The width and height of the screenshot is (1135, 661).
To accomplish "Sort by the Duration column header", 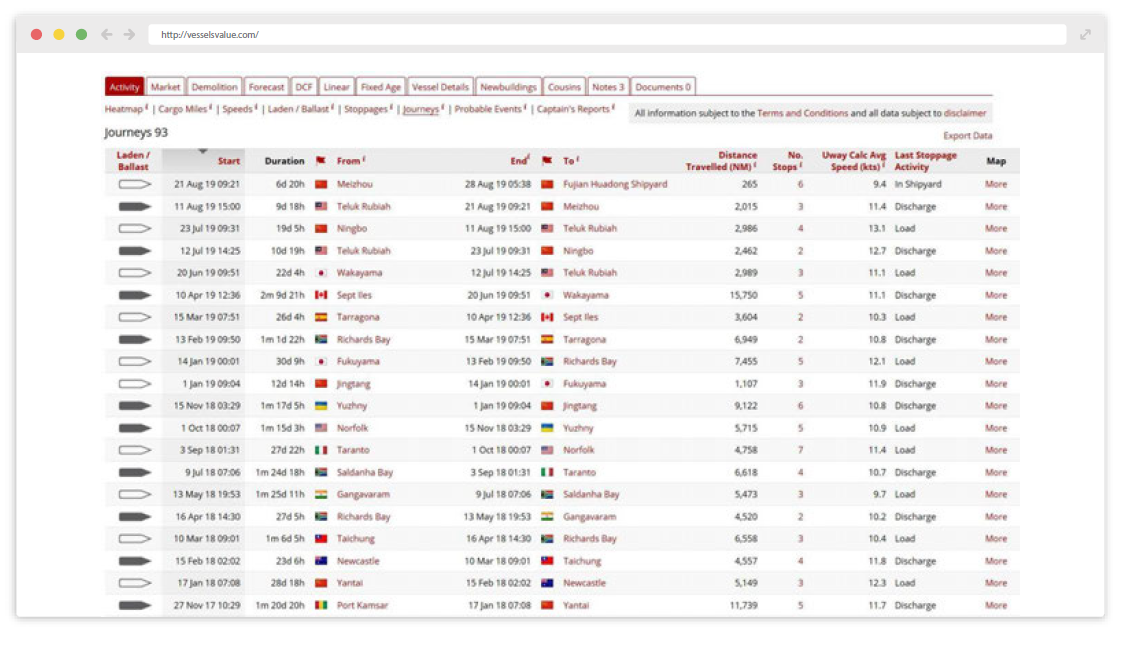I will point(284,161).
